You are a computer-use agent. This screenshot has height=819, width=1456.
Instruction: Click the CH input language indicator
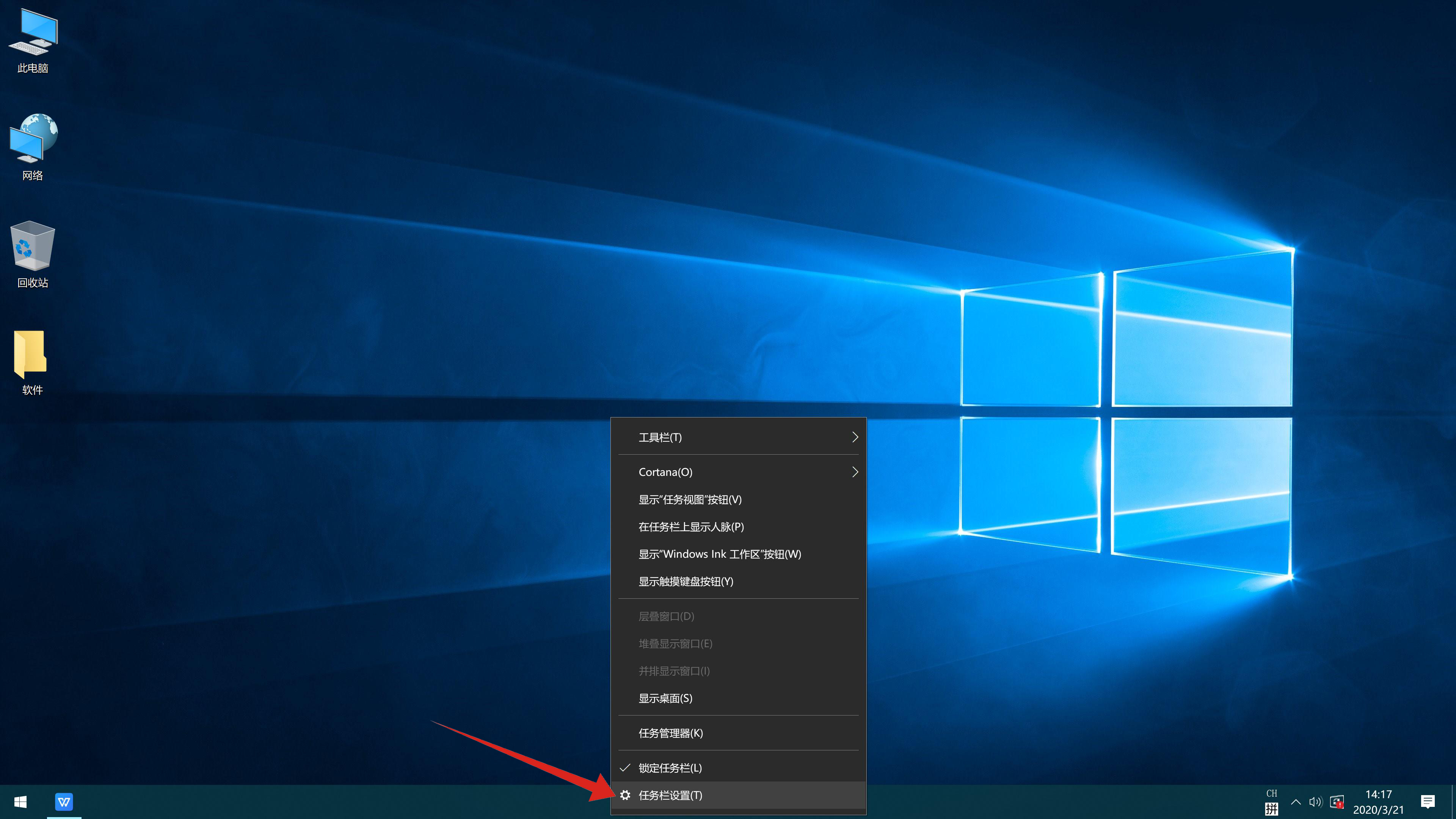click(1271, 794)
